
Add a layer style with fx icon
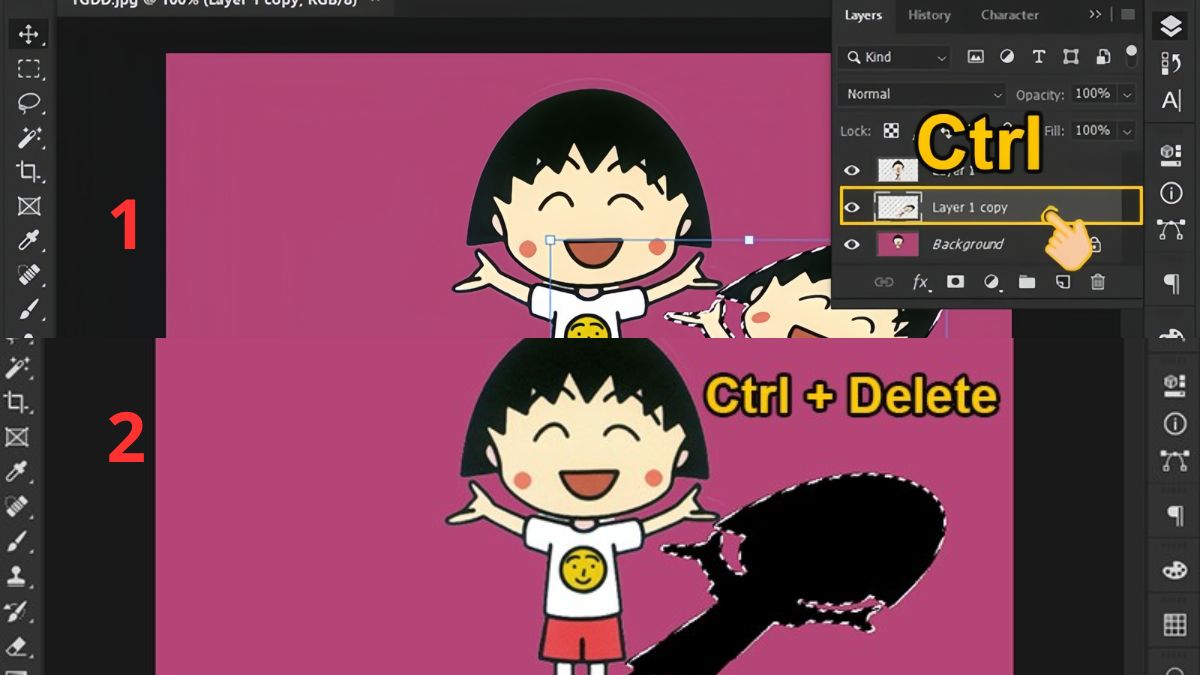click(920, 282)
